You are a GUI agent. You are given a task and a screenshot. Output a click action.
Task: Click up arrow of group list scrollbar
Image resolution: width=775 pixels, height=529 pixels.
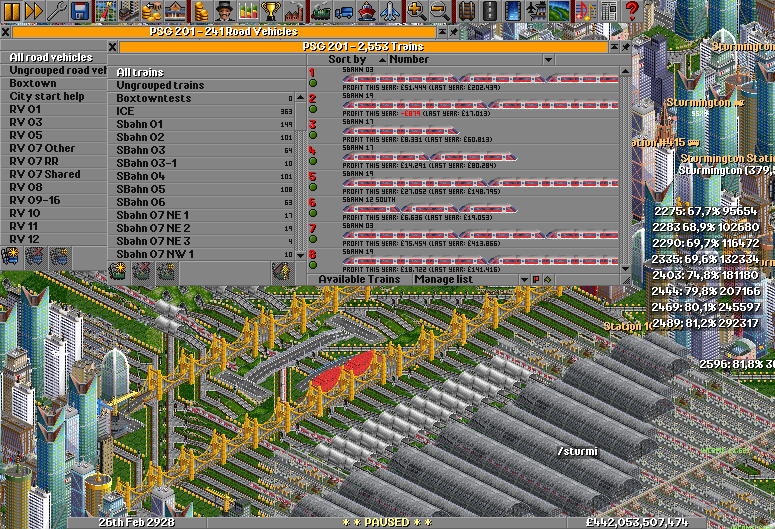(x=301, y=97)
